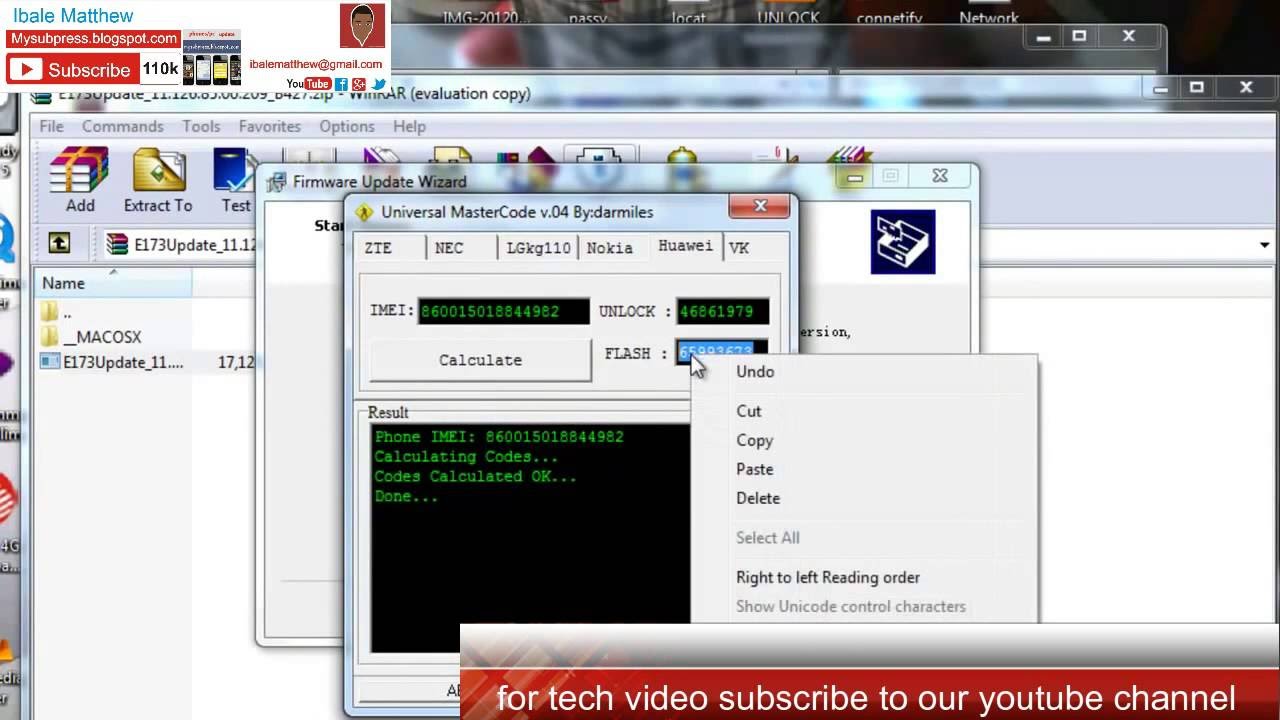
Task: Click the 'Done...' result line
Action: click(x=406, y=496)
